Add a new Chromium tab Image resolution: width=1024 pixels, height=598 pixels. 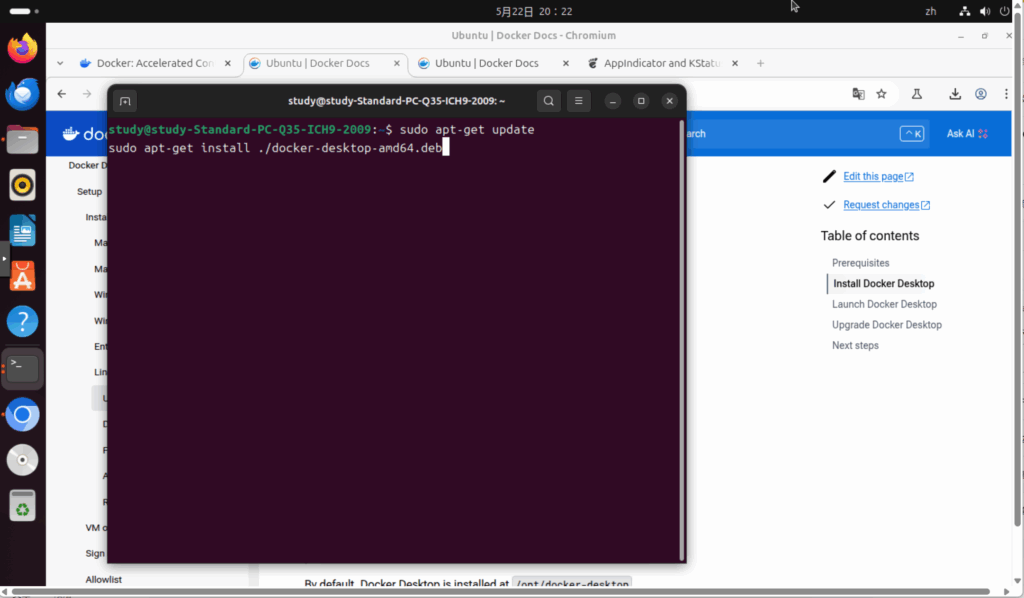[760, 63]
